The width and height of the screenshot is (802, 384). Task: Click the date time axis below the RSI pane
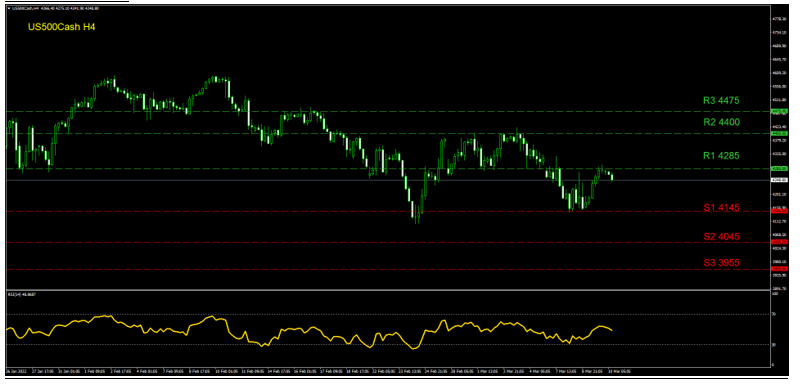coord(388,369)
